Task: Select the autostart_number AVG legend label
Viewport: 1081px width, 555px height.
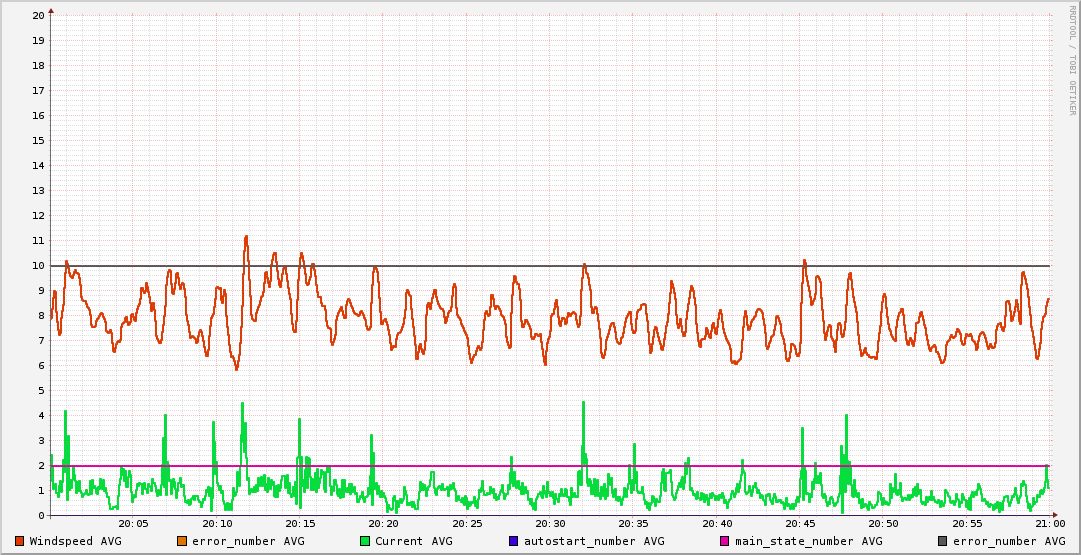Action: click(594, 541)
